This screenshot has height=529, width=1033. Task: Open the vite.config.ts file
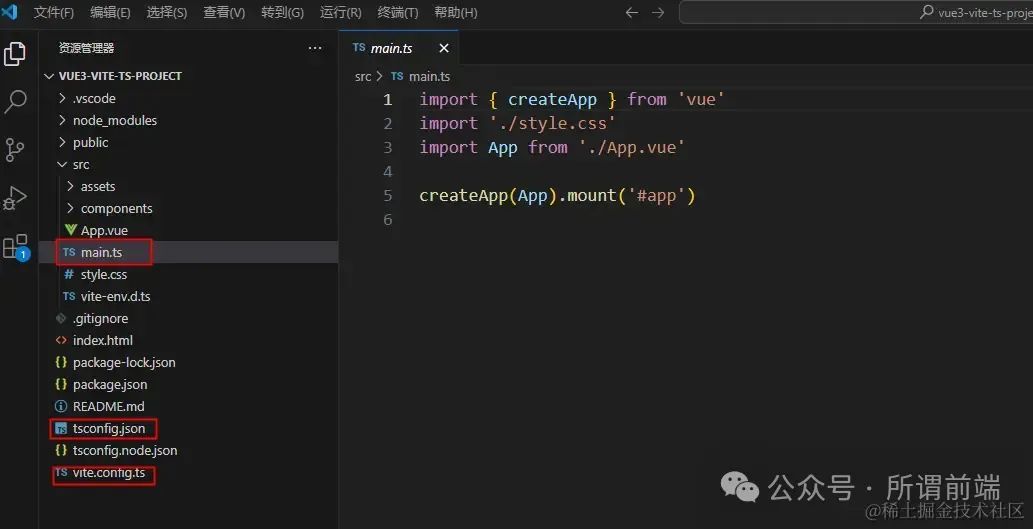click(108, 473)
